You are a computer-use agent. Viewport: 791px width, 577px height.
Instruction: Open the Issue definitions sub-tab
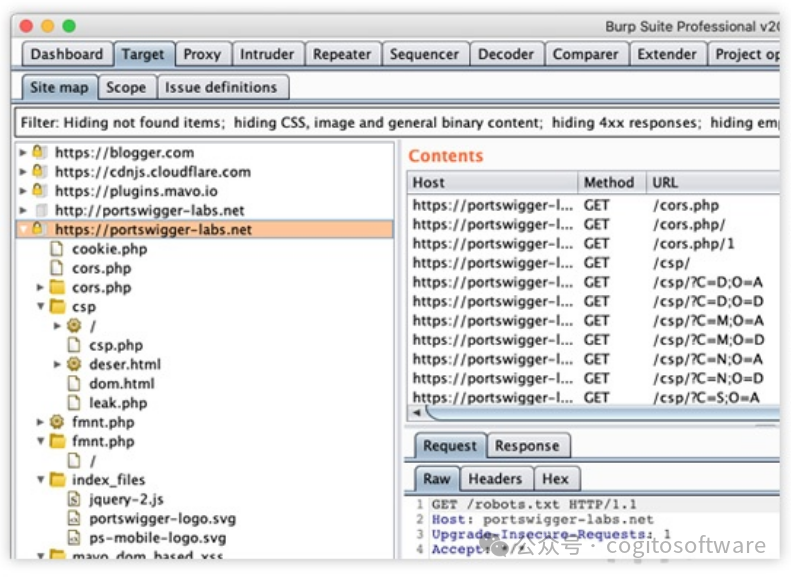point(221,87)
